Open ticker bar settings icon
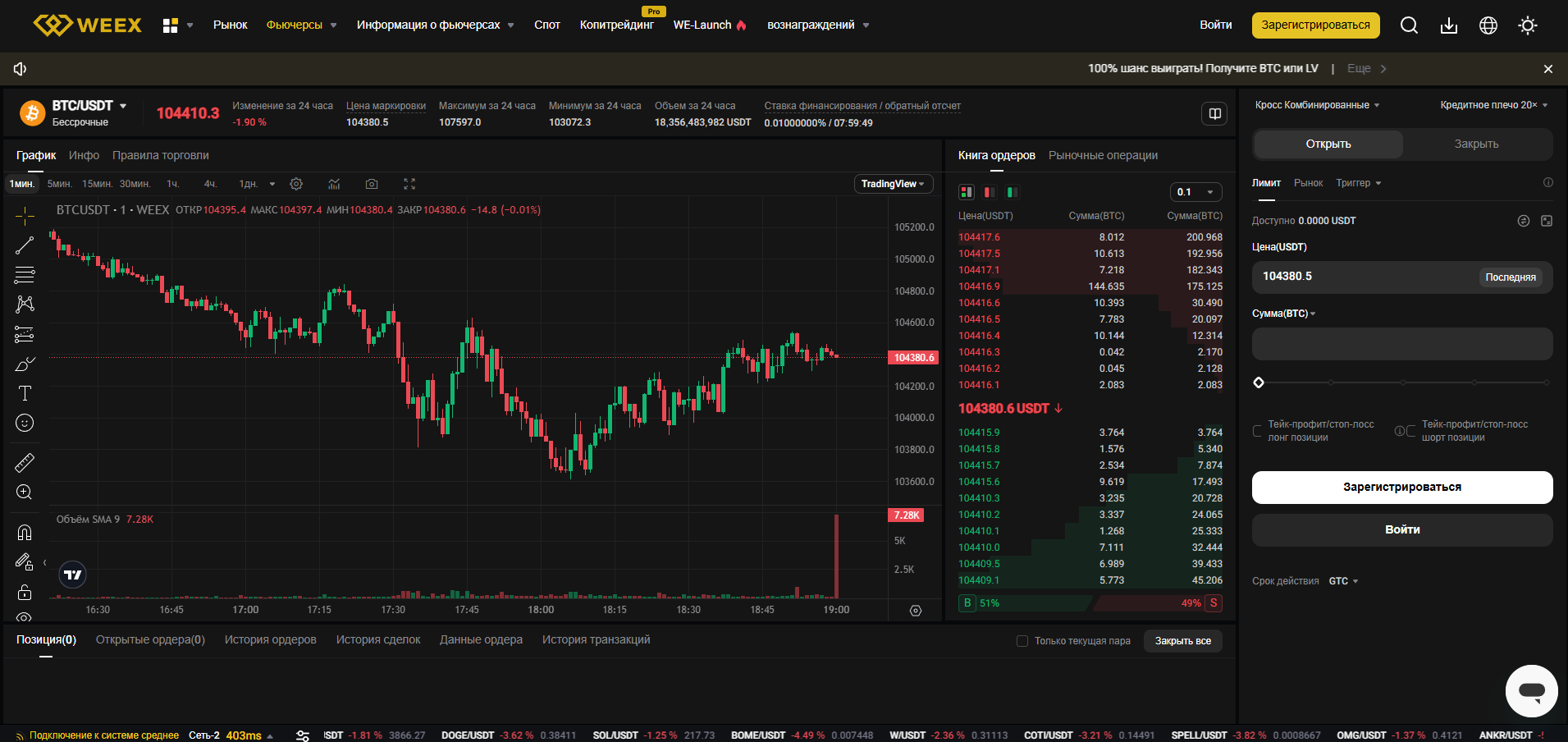The height and width of the screenshot is (742, 1568). point(303,735)
